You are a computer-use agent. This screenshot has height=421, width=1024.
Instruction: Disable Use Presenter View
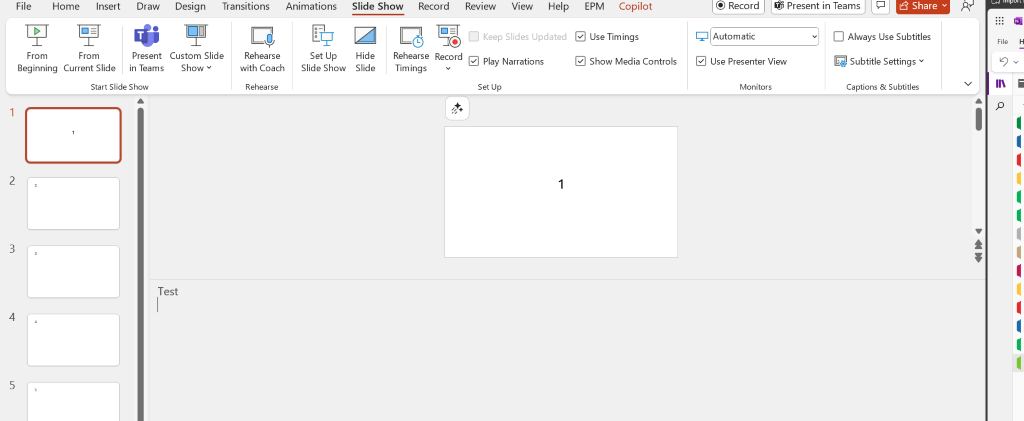click(x=701, y=61)
